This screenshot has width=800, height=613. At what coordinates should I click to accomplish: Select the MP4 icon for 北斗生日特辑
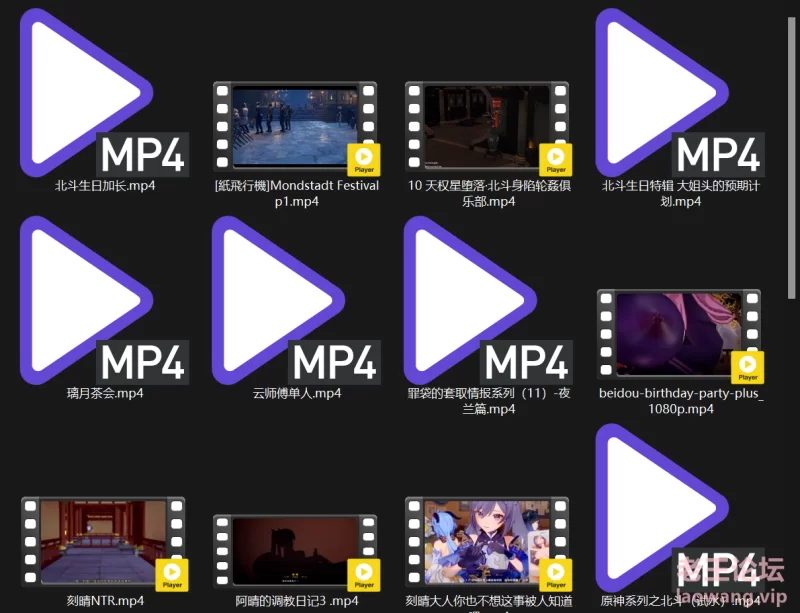[680, 93]
